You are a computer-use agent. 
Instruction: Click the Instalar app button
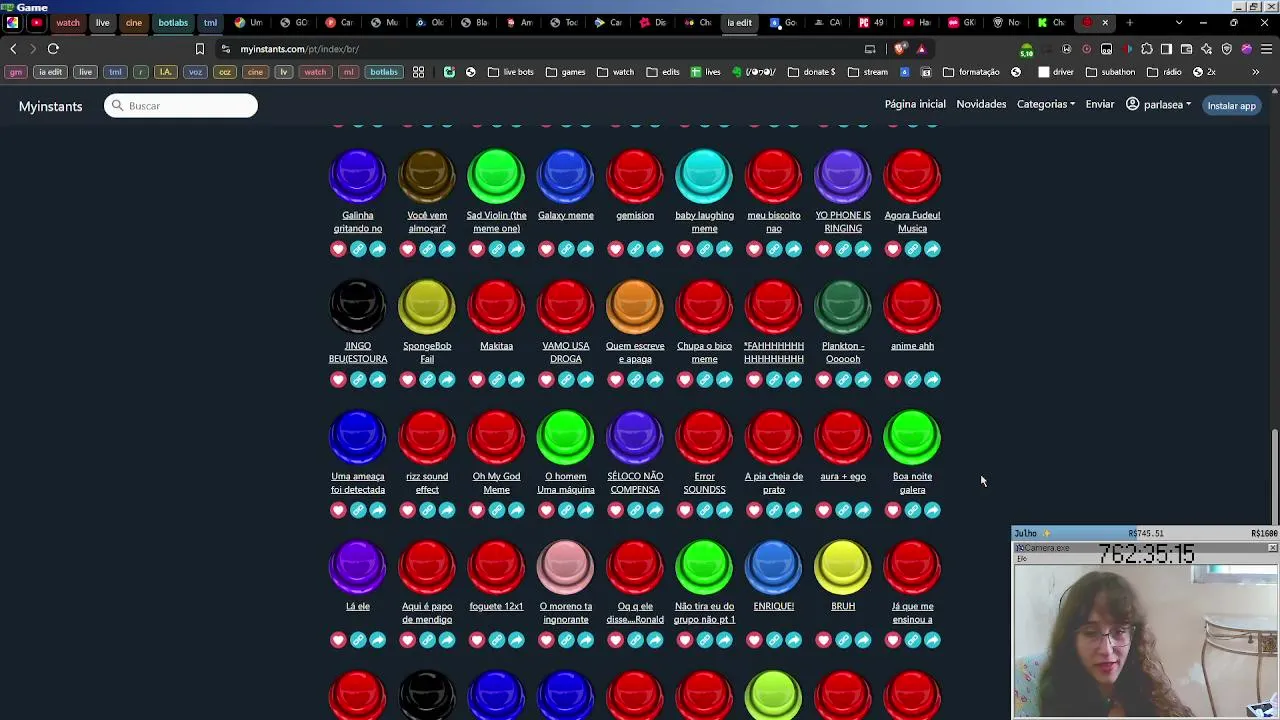click(x=1231, y=105)
